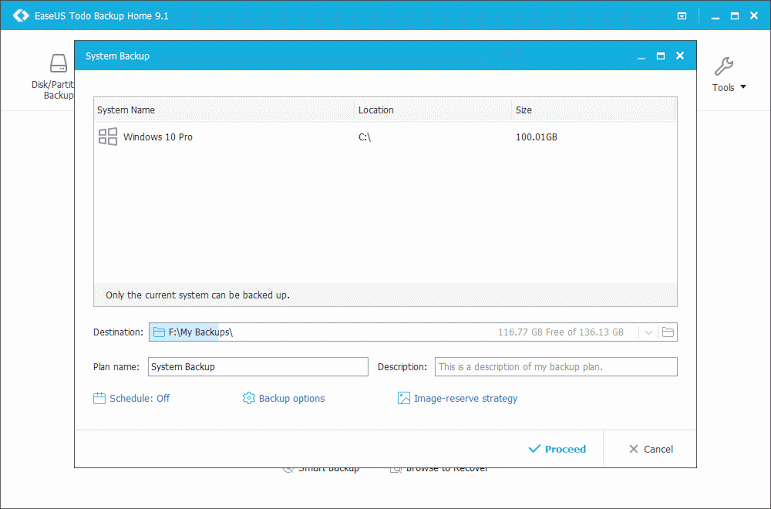The height and width of the screenshot is (509, 771).
Task: Close the main EaseUS Todo Backup window
Action: (x=754, y=16)
